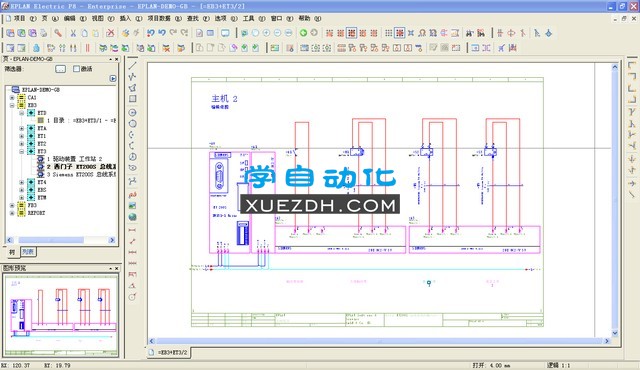The width and height of the screenshot is (640, 370).
Task: Click the Cut scissors icon
Action: pyautogui.click(x=73, y=33)
